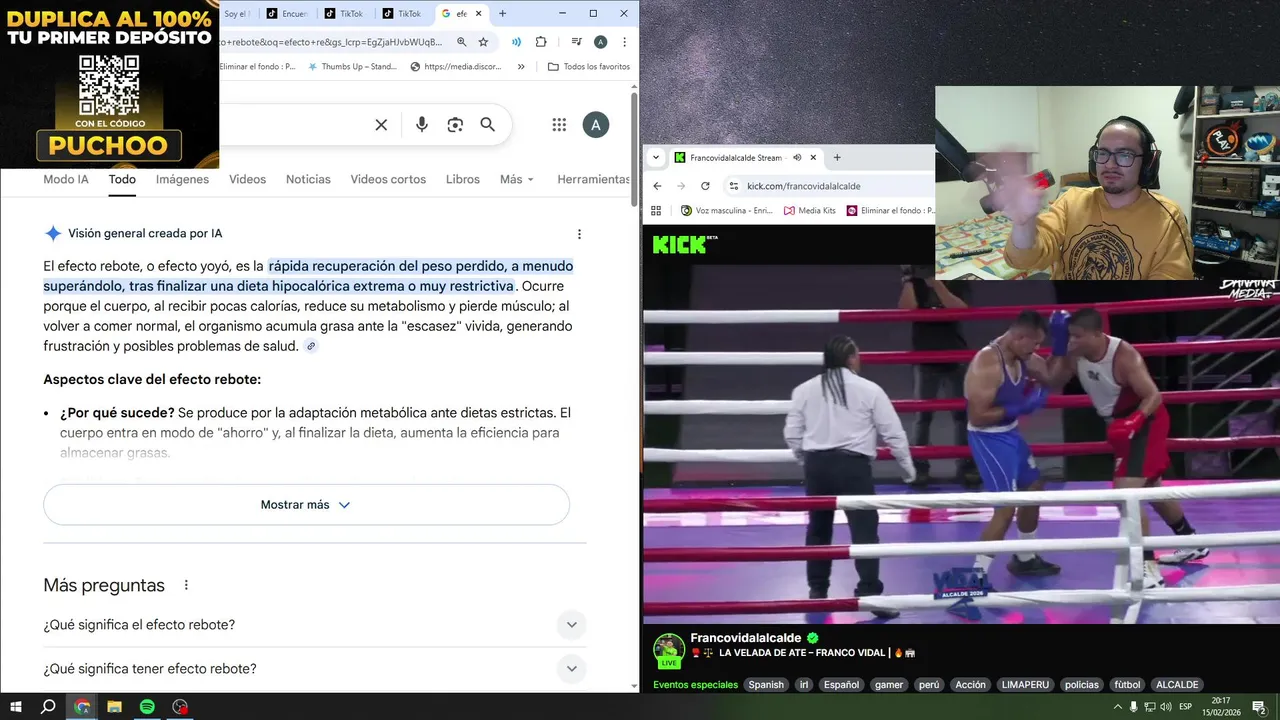Select the 'Videos cortos' search tab
This screenshot has height=720, width=1280.
388,179
